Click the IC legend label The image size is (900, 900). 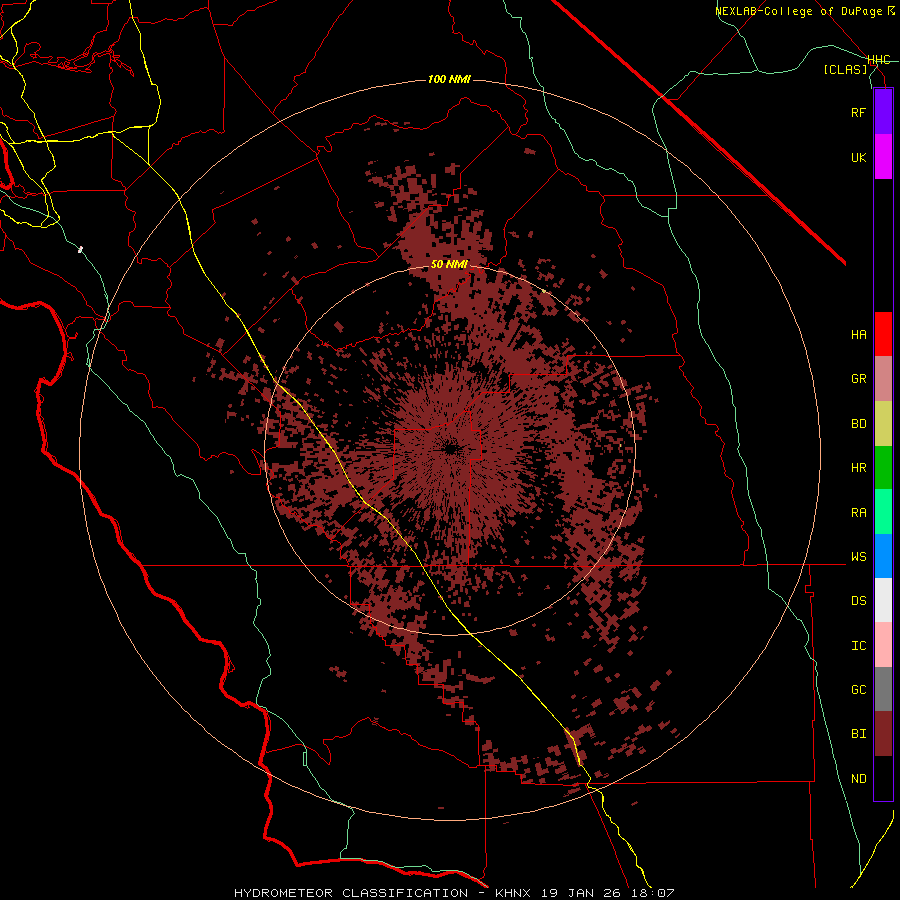pyautogui.click(x=858, y=646)
